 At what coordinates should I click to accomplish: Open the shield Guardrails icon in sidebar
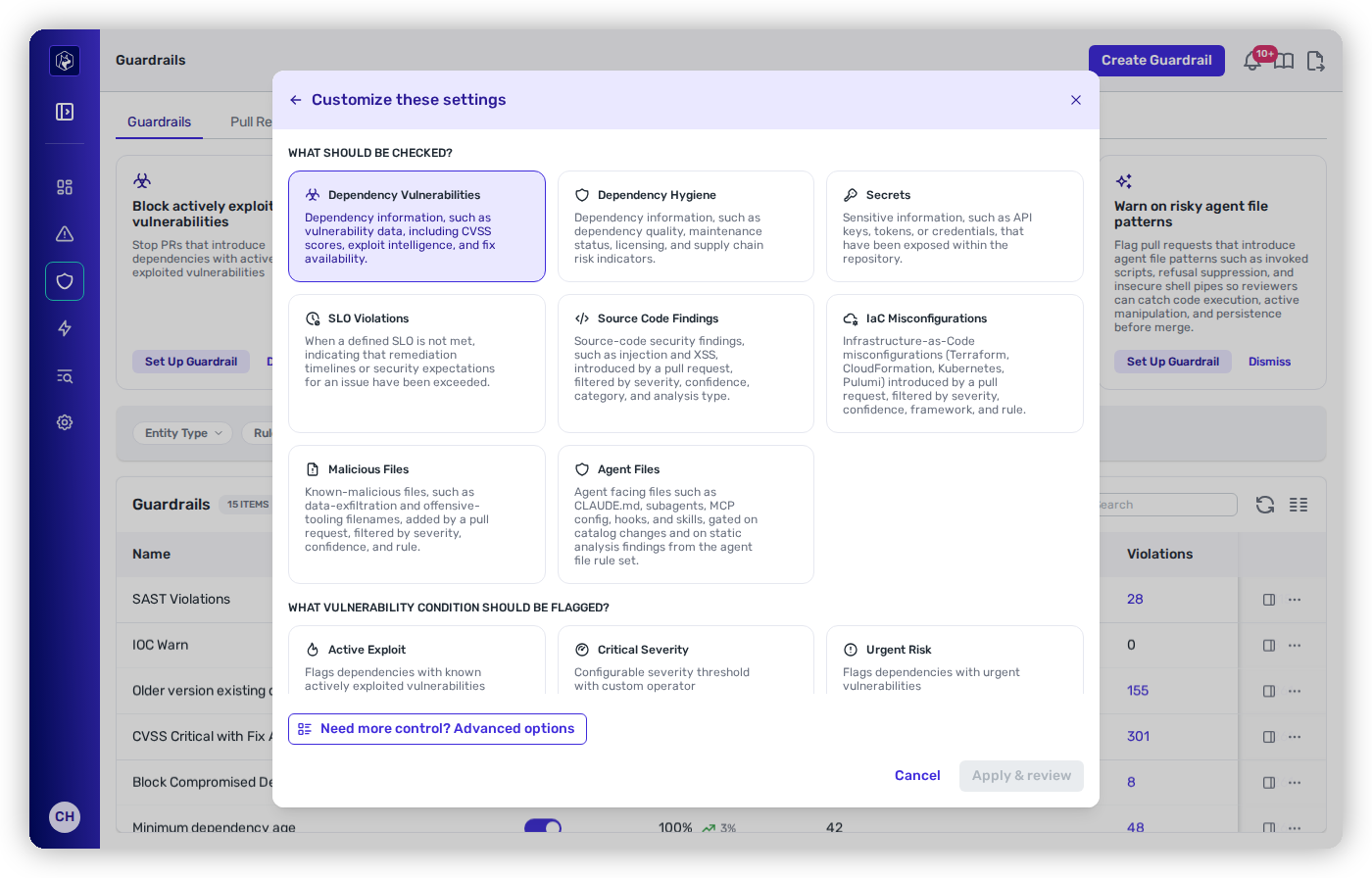tap(65, 281)
